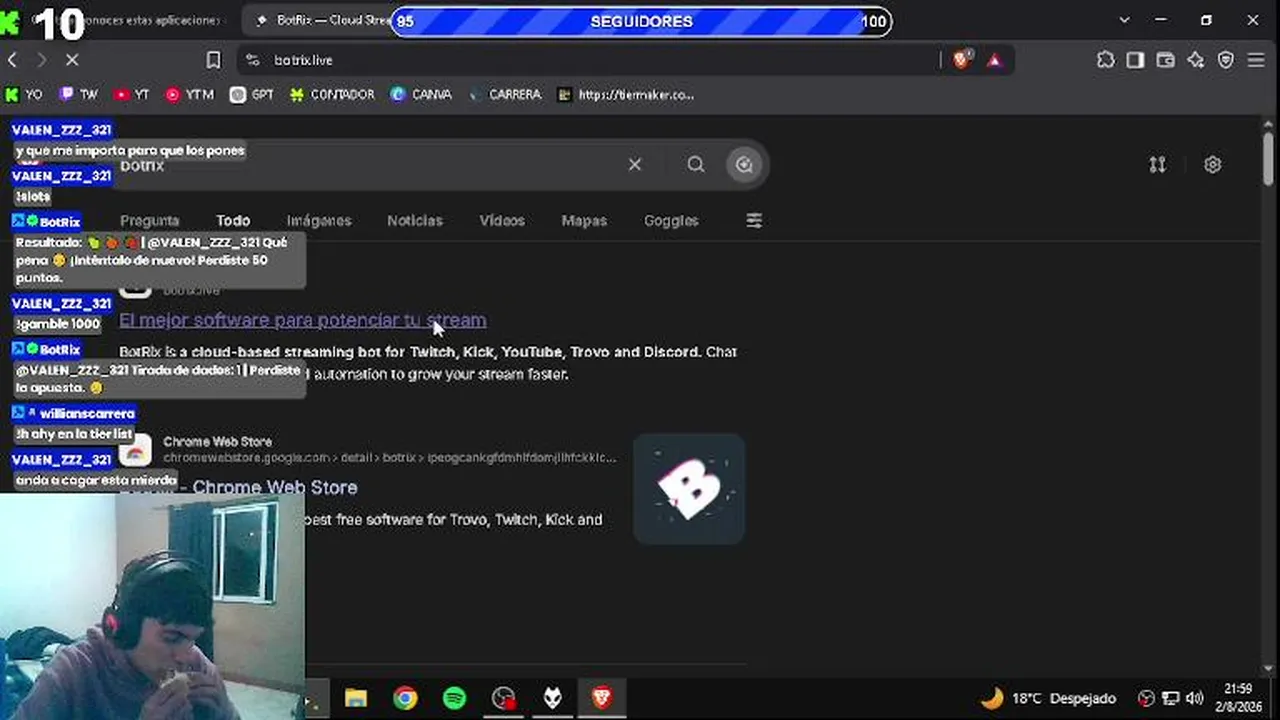The height and width of the screenshot is (720, 1280).
Task: Click the BotRix logo thumbnail
Action: coord(689,489)
